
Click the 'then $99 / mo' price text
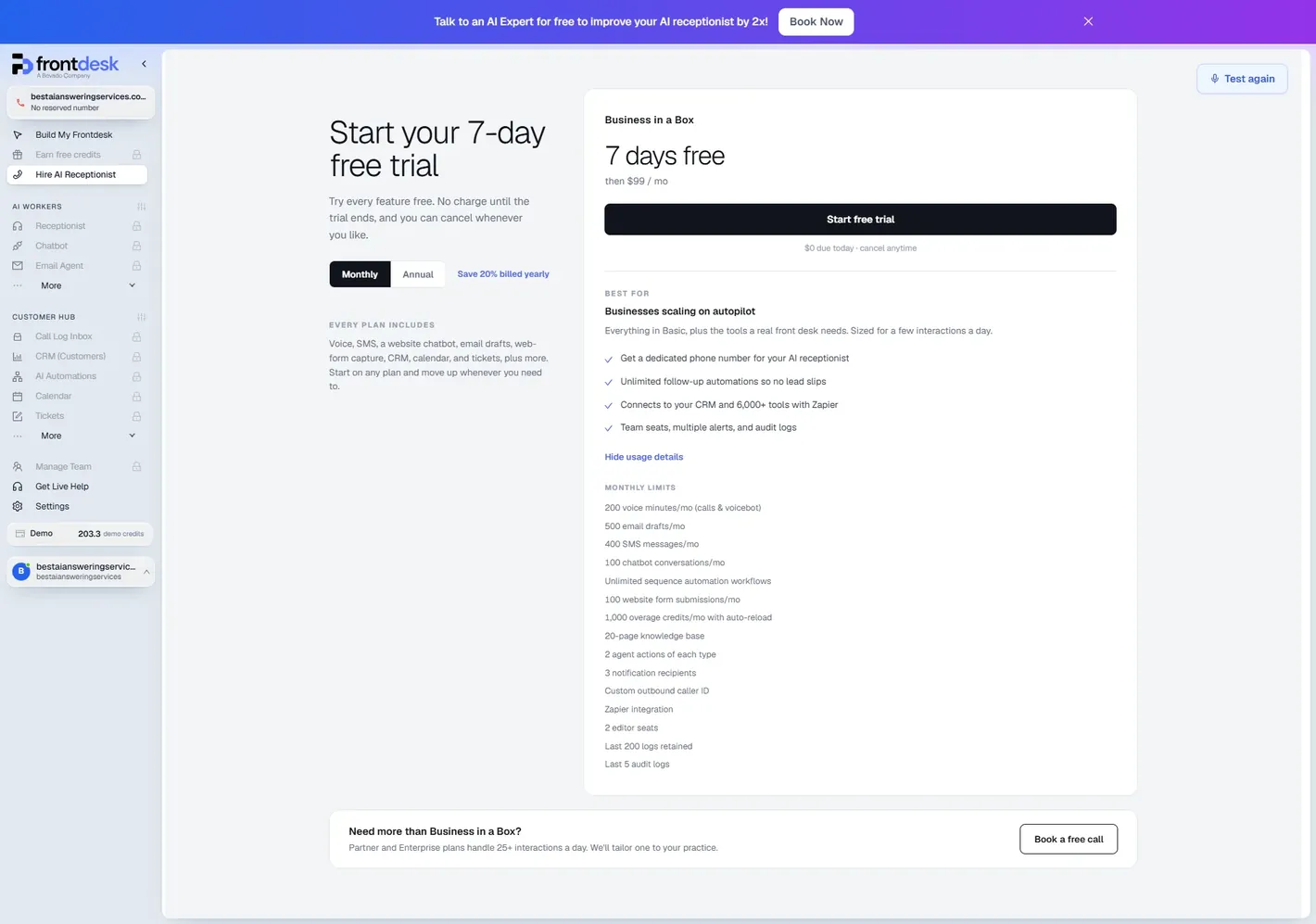coord(637,182)
